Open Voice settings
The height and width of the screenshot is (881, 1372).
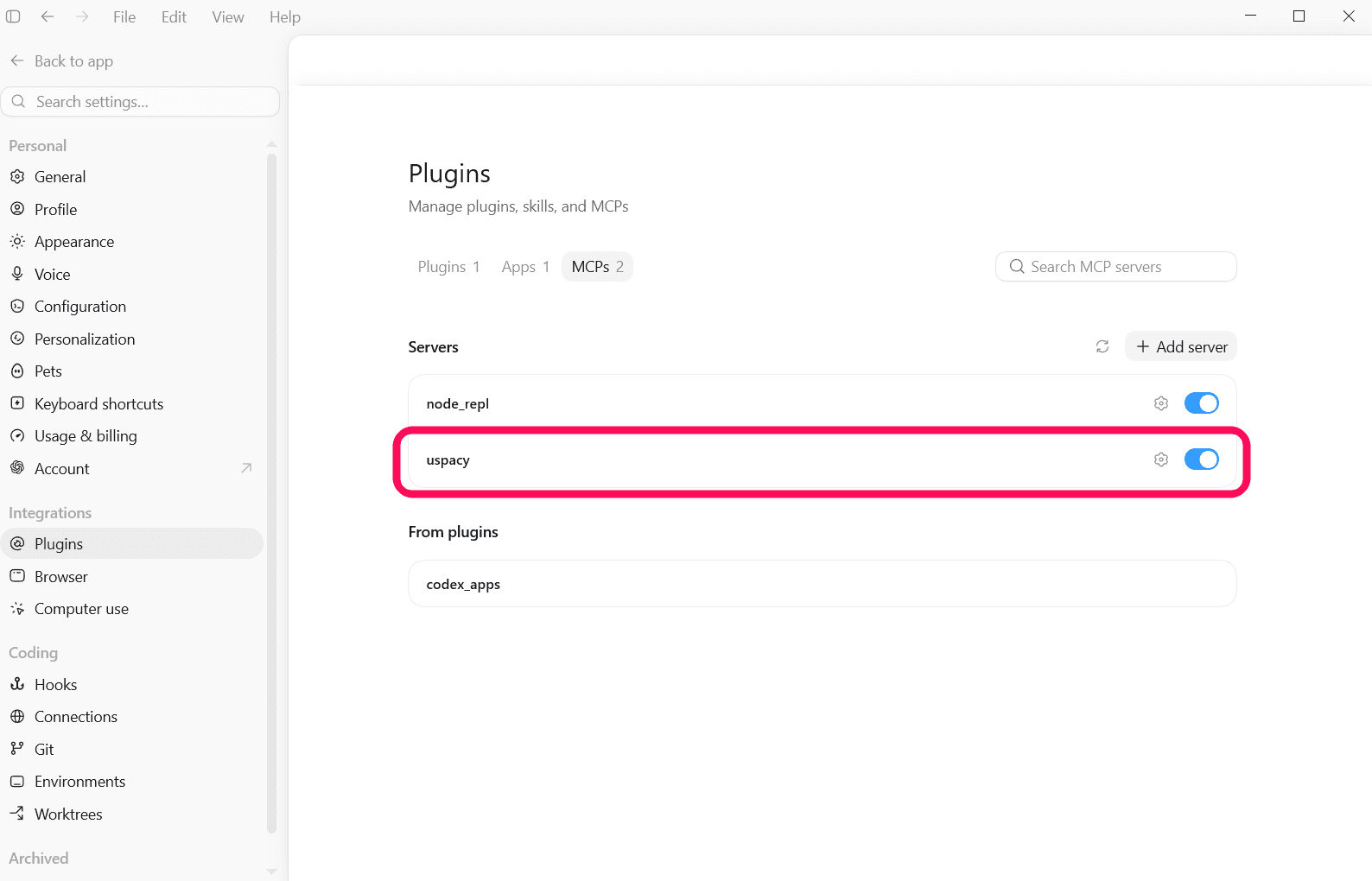tap(133, 274)
